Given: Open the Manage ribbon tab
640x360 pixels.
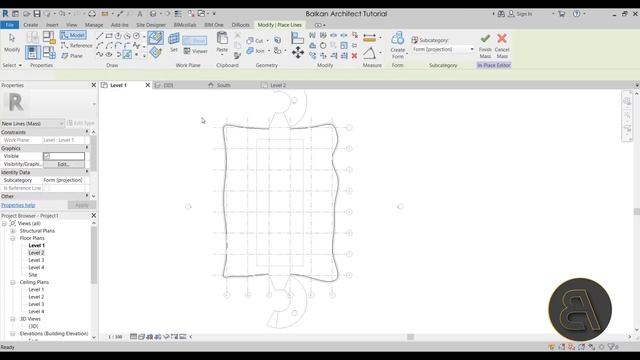Looking at the screenshot, I should [94, 25].
